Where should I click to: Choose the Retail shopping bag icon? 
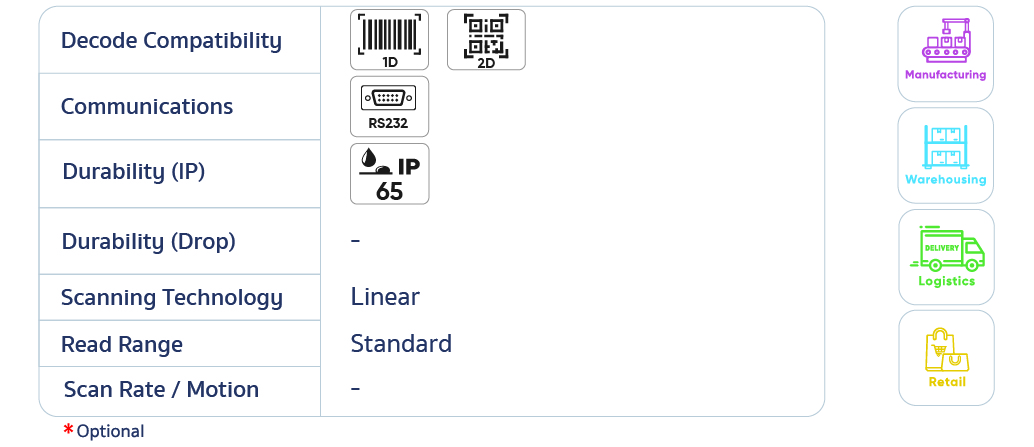pyautogui.click(x=946, y=357)
